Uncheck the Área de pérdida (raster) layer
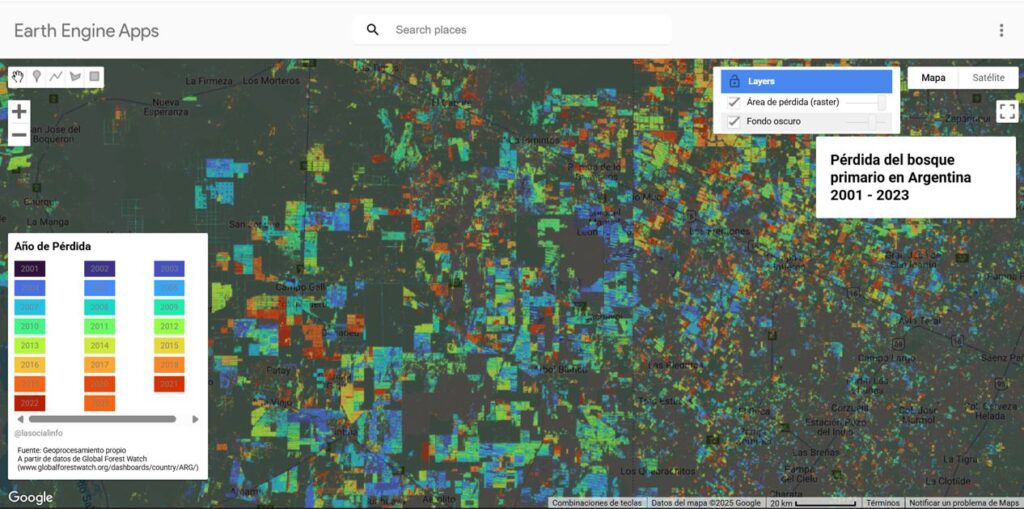This screenshot has width=1024, height=509. pyautogui.click(x=734, y=102)
